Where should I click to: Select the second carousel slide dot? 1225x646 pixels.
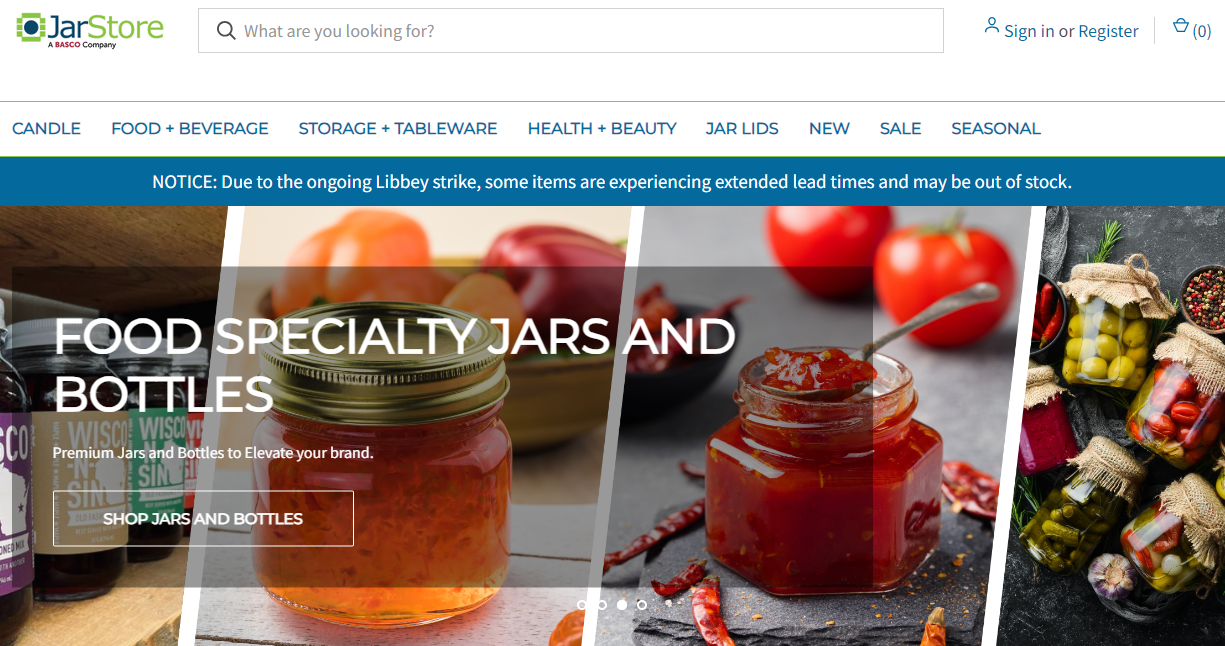tap(602, 604)
